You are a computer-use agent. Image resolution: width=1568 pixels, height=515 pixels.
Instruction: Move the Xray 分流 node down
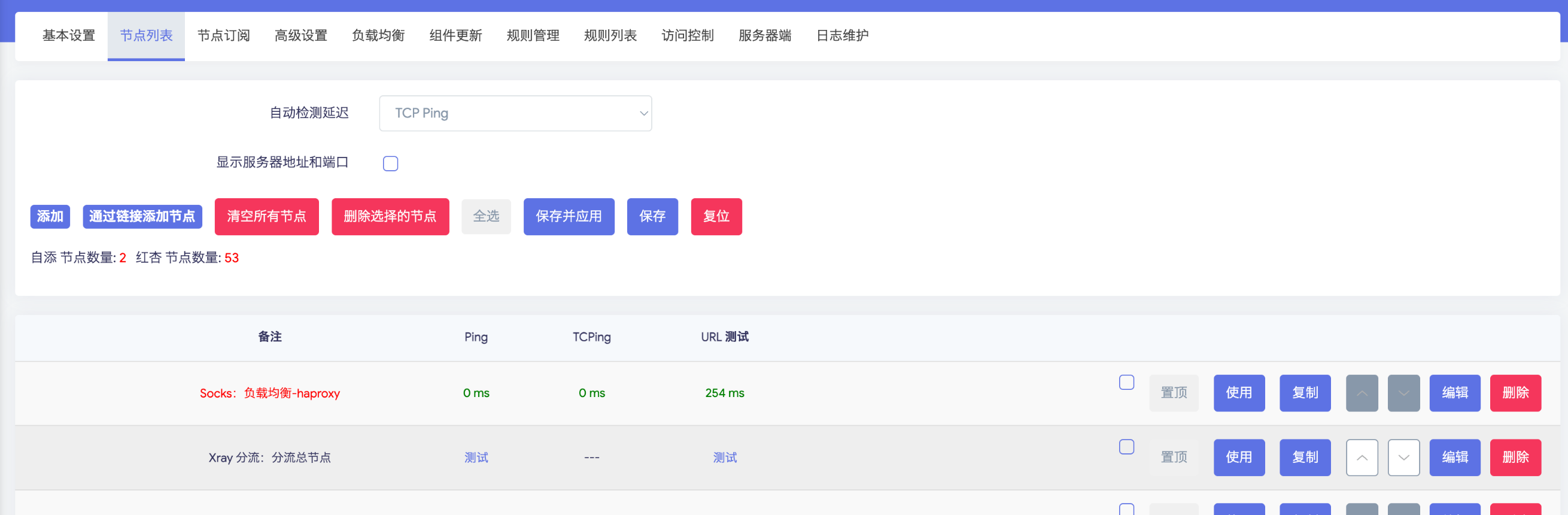pos(1403,457)
